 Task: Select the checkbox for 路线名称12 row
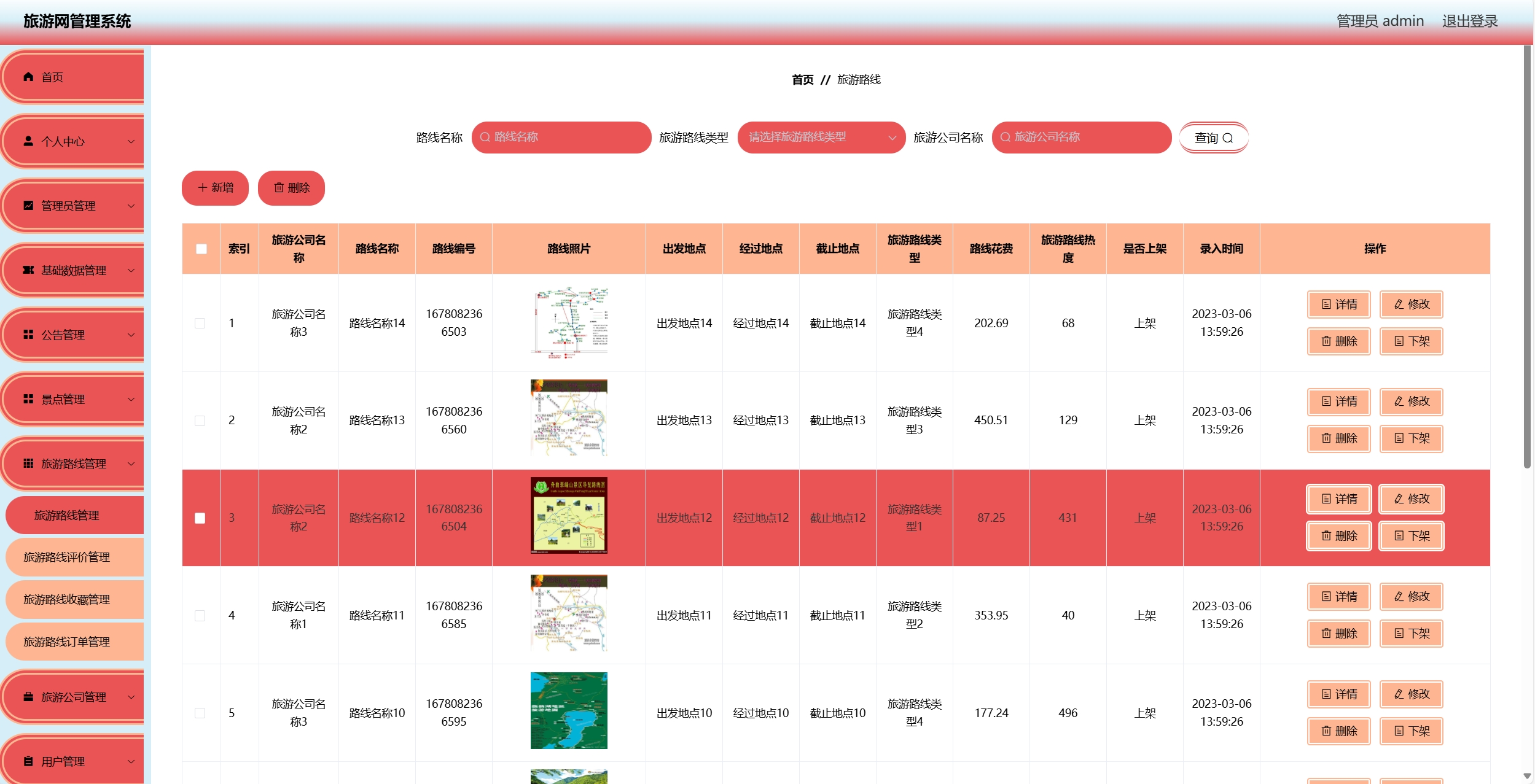200,518
